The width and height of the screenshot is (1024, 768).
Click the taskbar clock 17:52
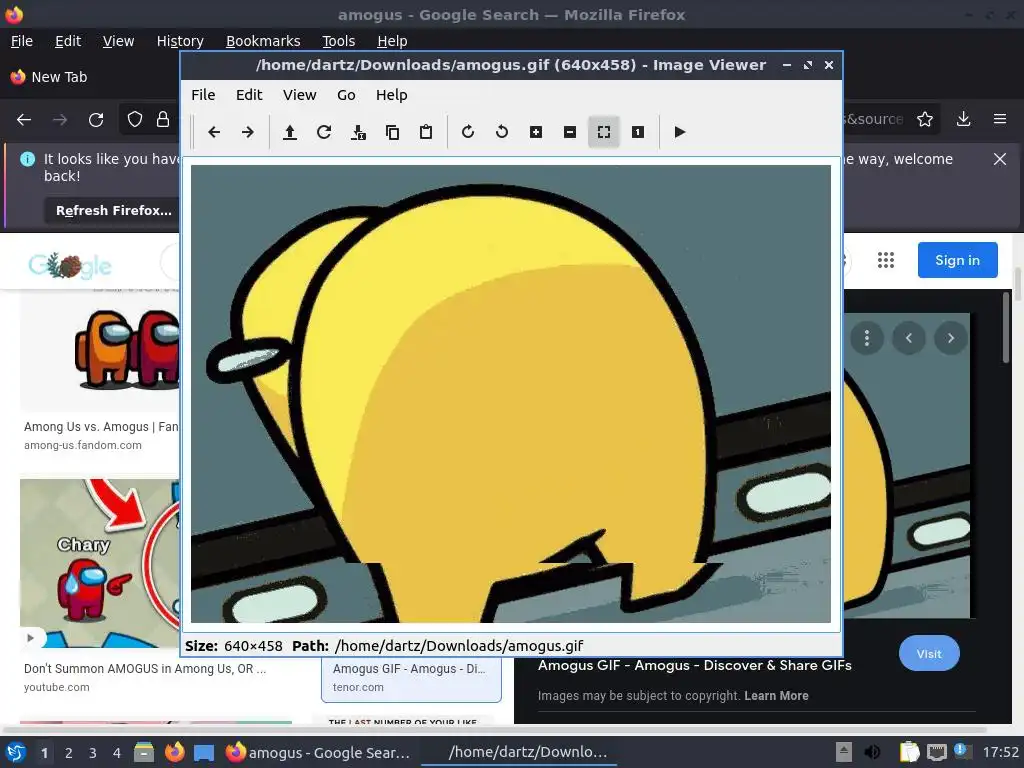[x=1000, y=752]
